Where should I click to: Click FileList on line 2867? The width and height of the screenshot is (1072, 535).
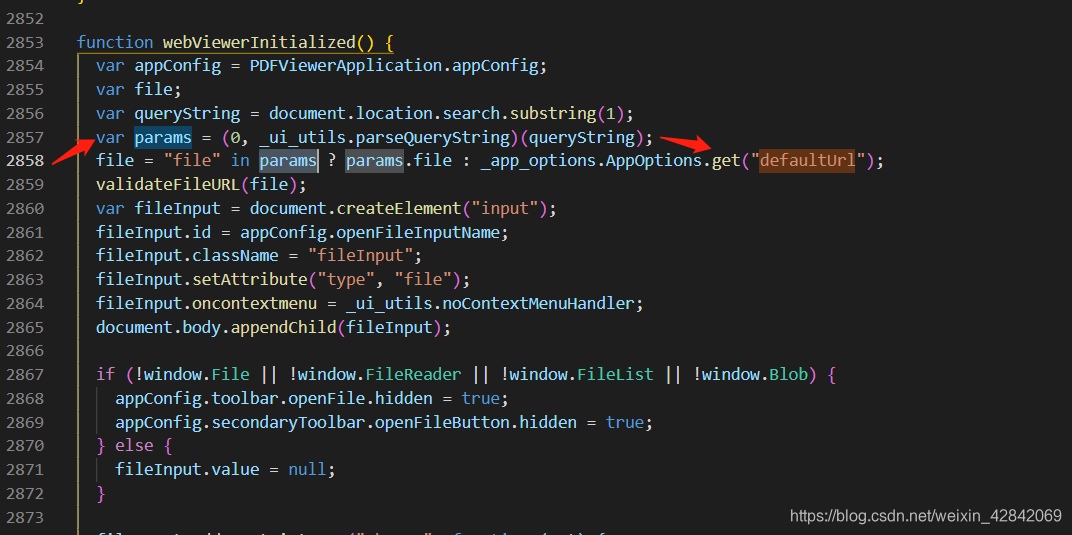(615, 375)
